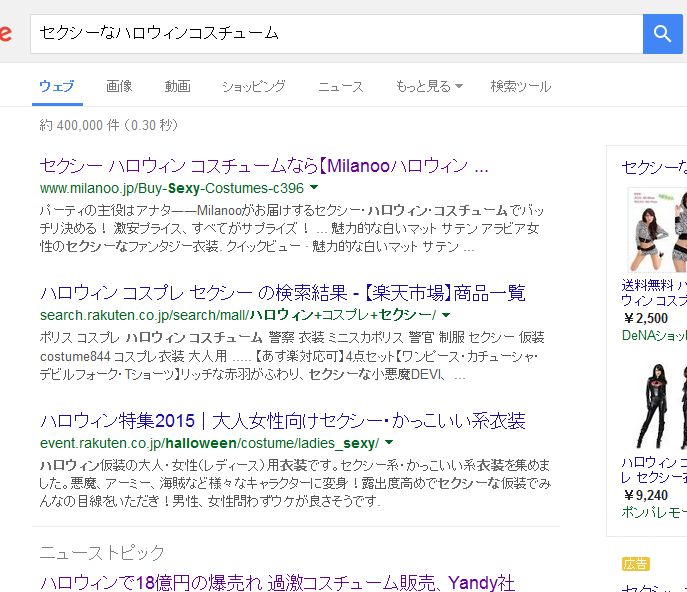The height and width of the screenshot is (592, 687).
Task: Open the ショッピング tab
Action: point(254,86)
